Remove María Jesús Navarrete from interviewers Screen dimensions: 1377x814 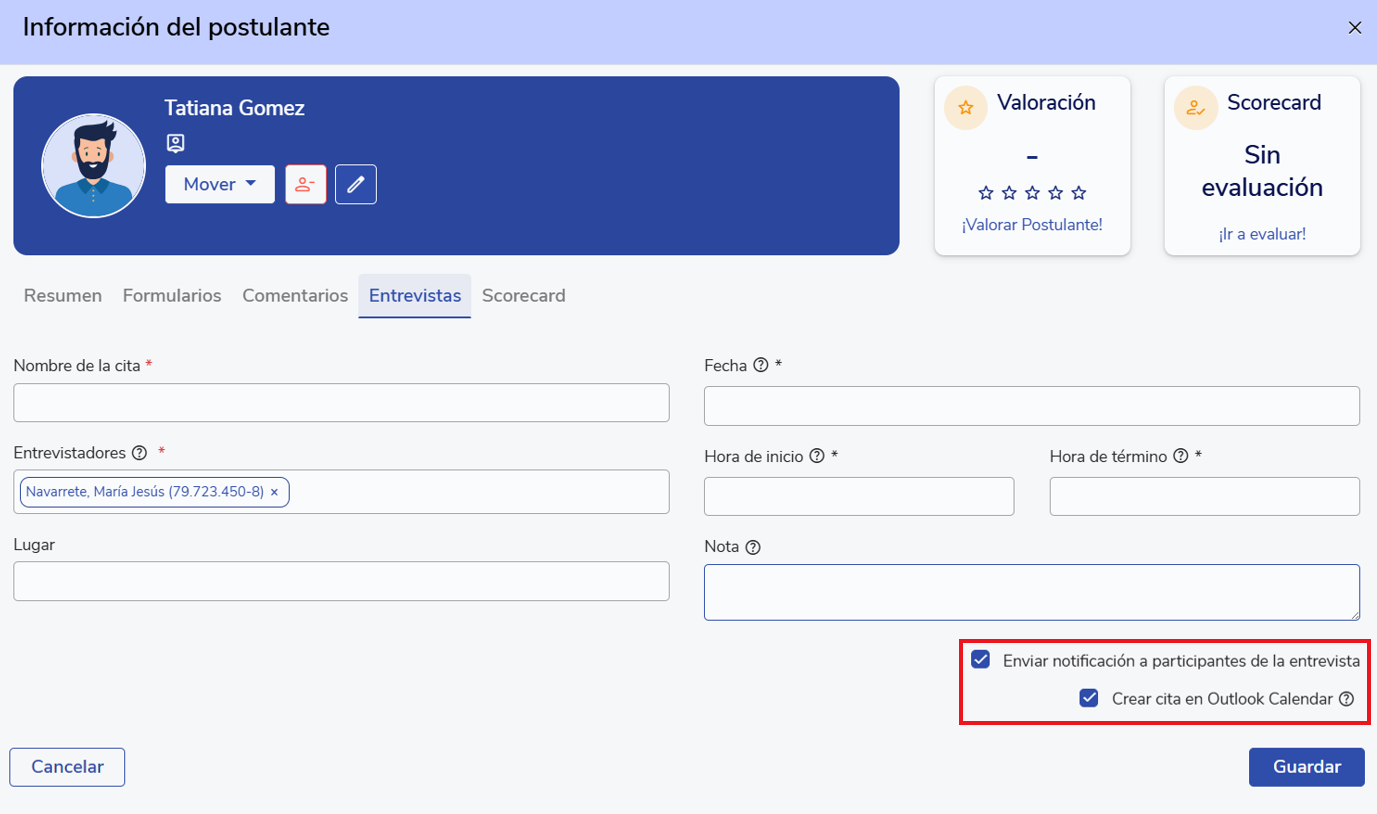(274, 492)
